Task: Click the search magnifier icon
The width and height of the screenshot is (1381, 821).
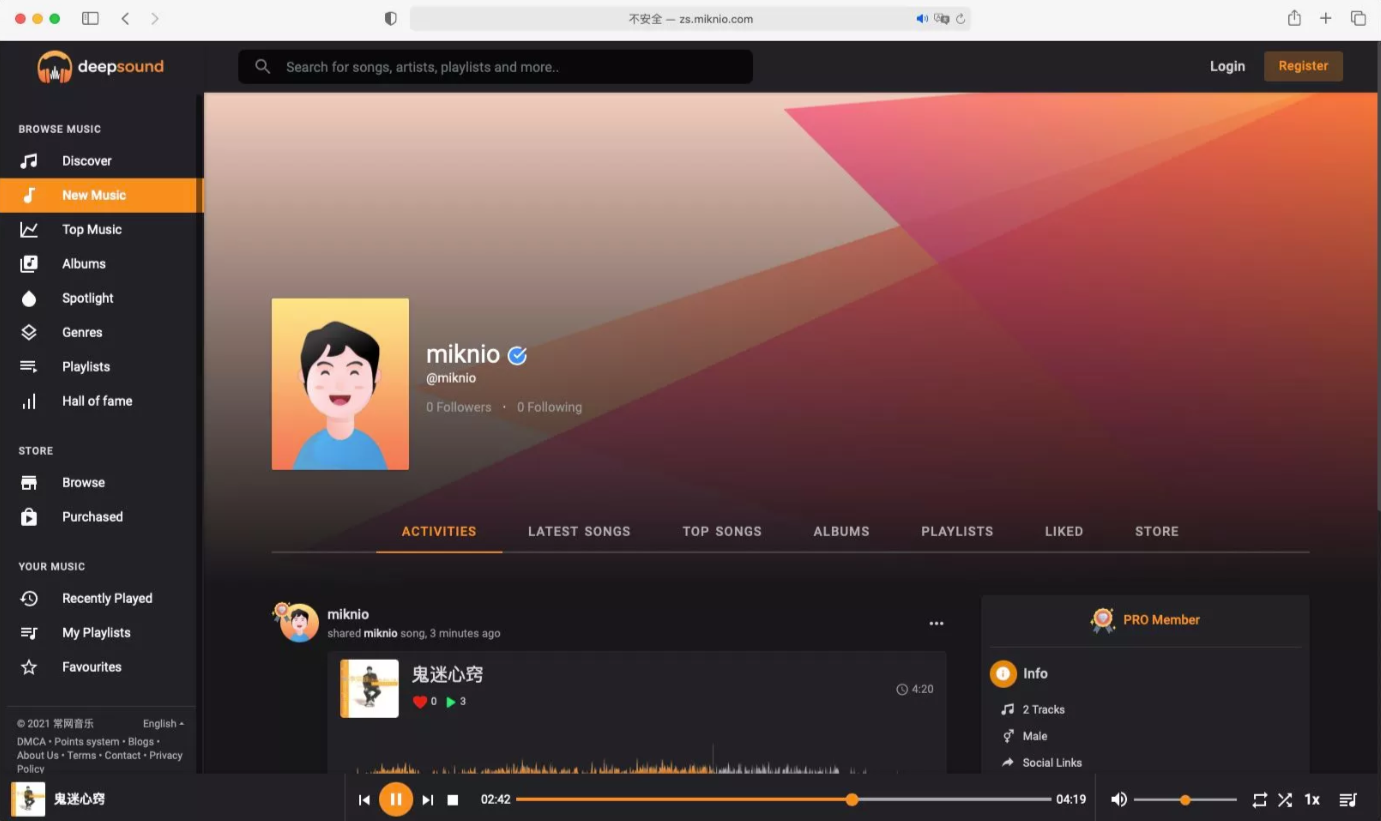Action: [x=263, y=67]
